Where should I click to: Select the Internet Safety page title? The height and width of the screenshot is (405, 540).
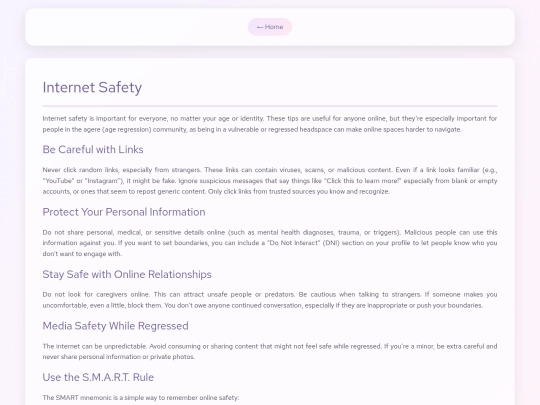pyautogui.click(x=92, y=87)
